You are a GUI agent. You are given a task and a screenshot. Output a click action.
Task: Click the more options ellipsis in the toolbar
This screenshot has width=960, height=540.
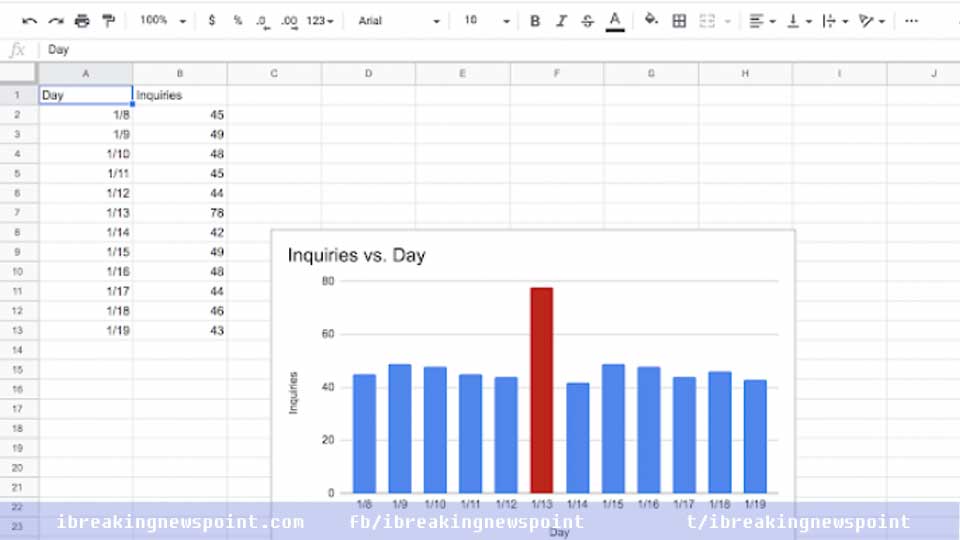click(x=911, y=20)
